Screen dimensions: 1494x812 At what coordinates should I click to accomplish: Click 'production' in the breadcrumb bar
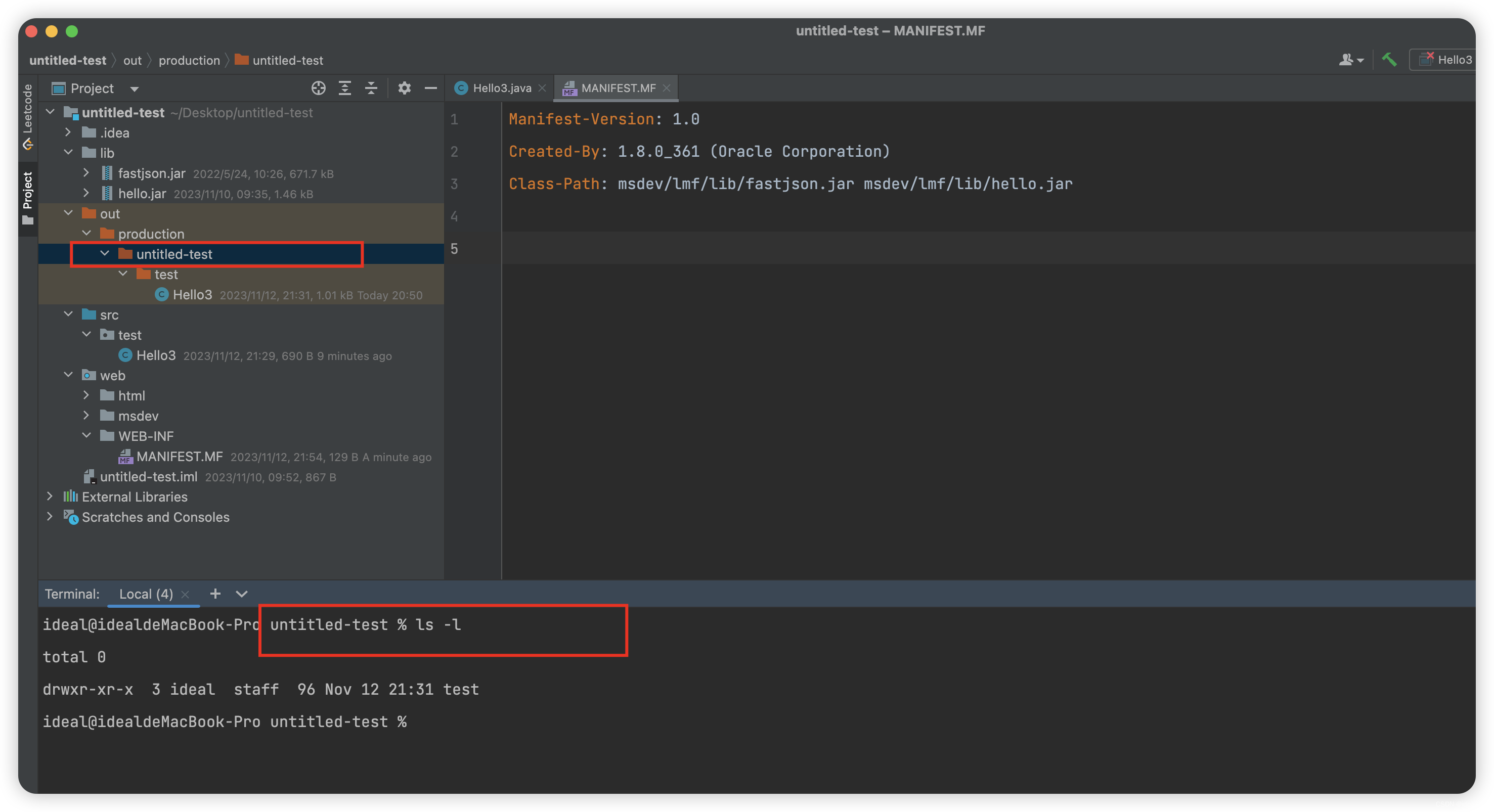click(189, 60)
